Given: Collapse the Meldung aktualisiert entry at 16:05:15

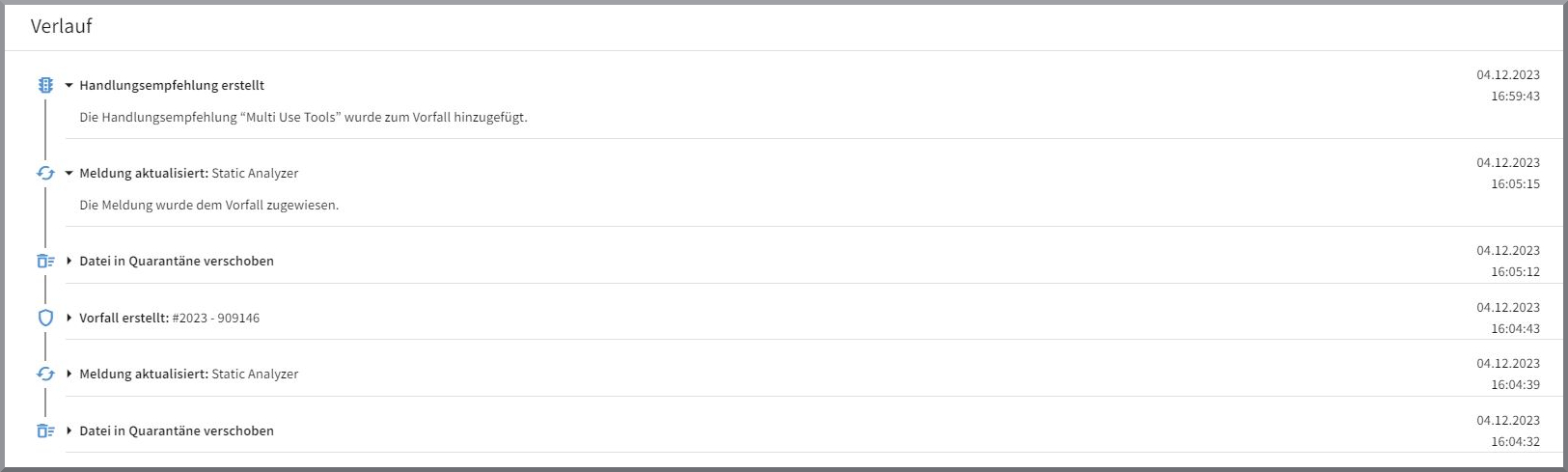Looking at the screenshot, I should (69, 174).
